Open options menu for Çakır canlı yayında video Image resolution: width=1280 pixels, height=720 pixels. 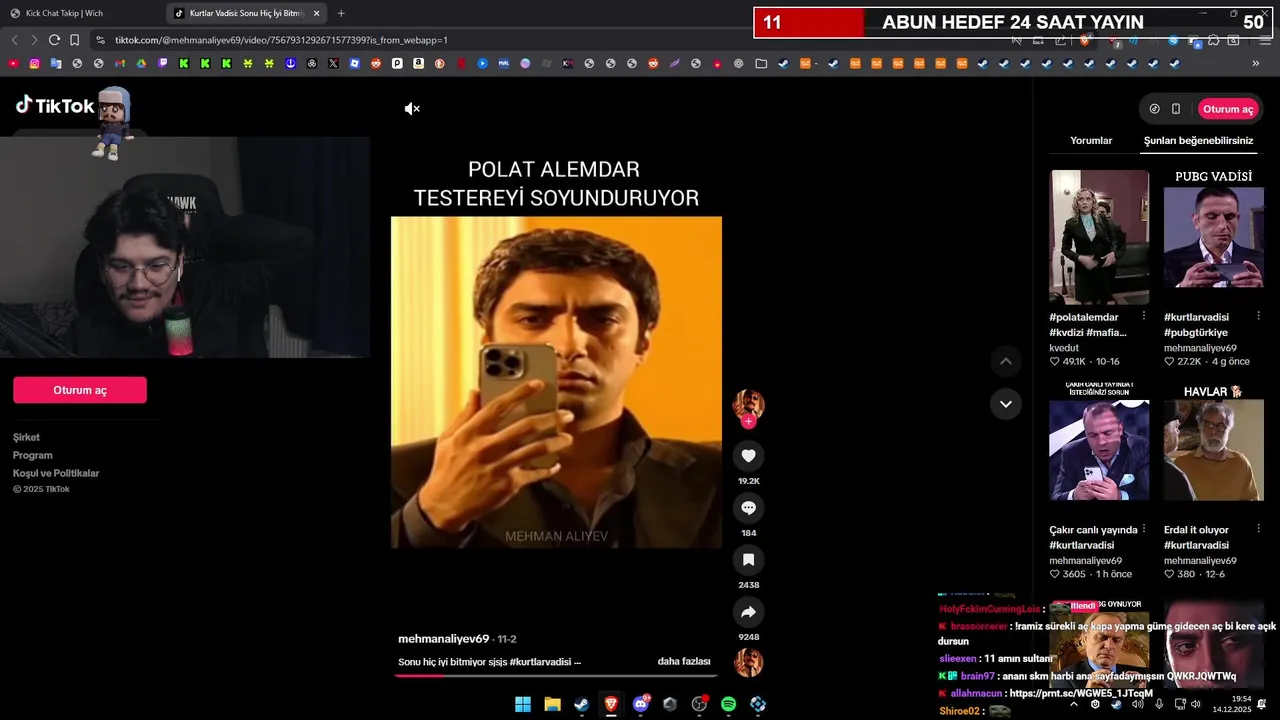click(1144, 529)
